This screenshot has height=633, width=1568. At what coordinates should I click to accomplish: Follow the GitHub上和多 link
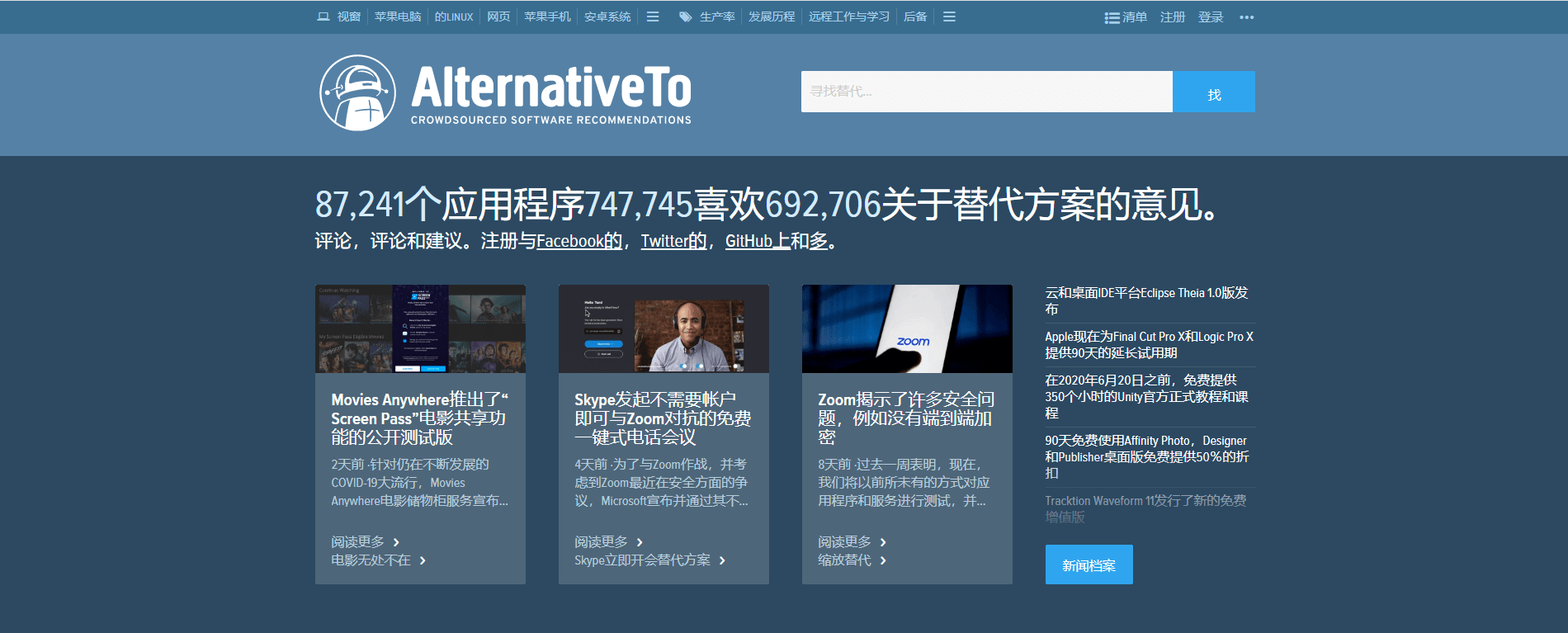777,241
